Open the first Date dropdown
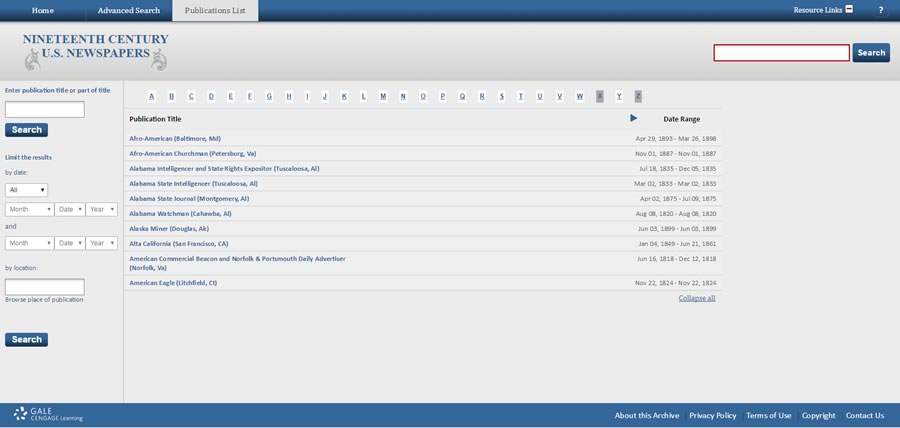Screen dimensions: 900x428 70,209
